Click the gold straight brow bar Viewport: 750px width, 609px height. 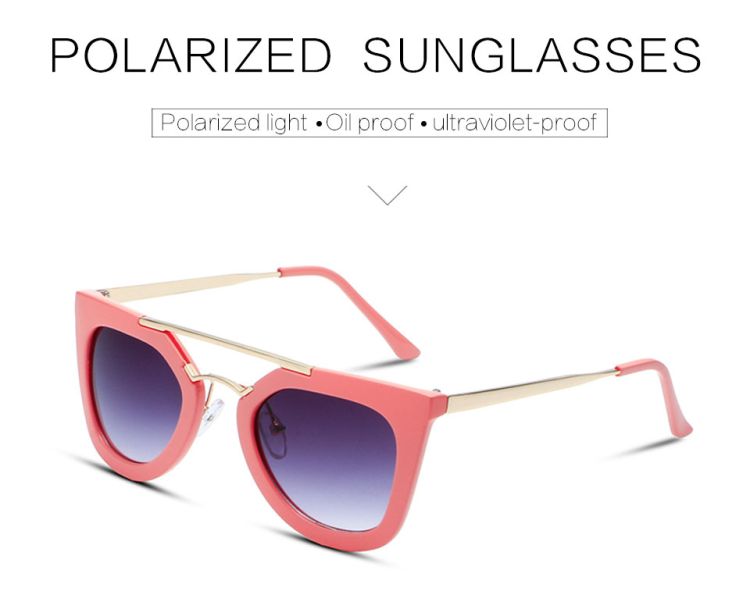(x=225, y=344)
